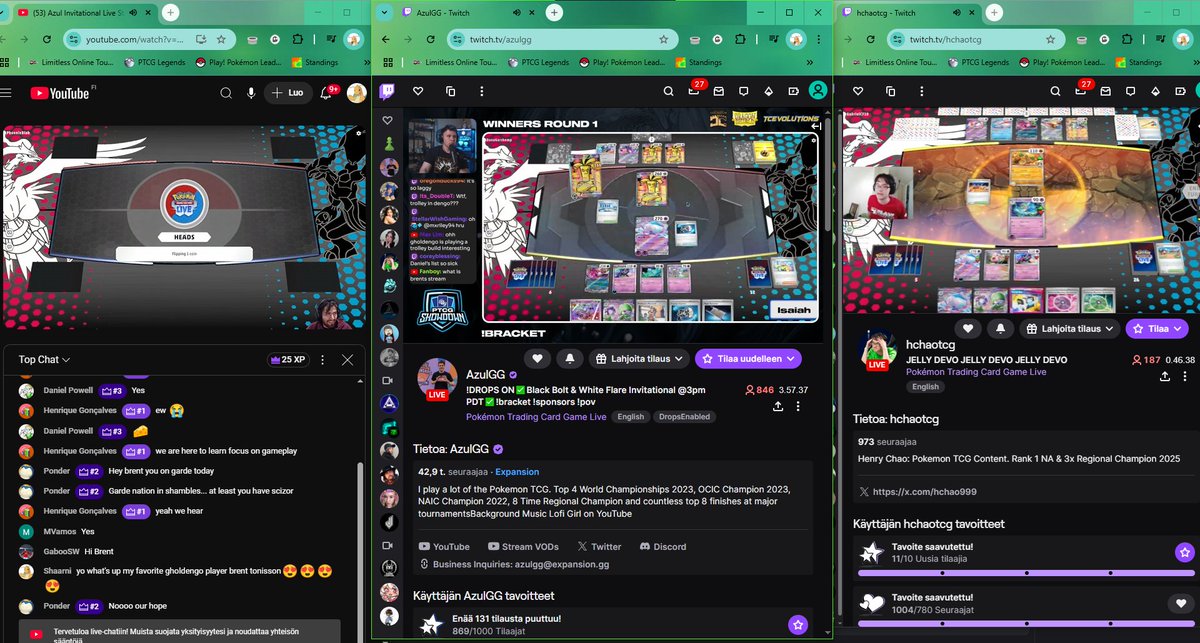The width and height of the screenshot is (1200, 643).
Task: Open YouTube notifications bell
Action: coord(327,93)
